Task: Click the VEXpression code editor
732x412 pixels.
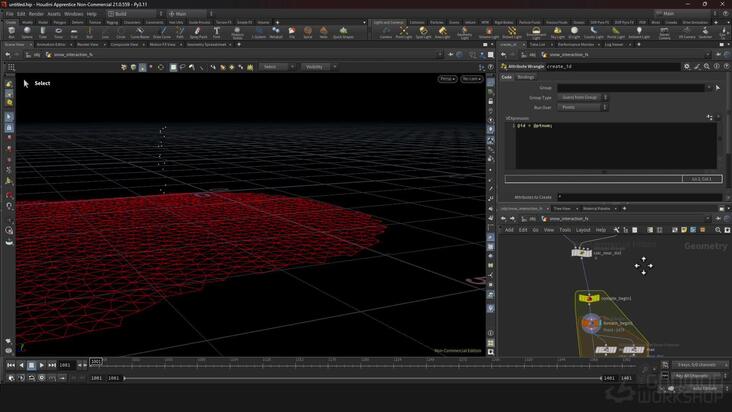Action: click(615, 146)
